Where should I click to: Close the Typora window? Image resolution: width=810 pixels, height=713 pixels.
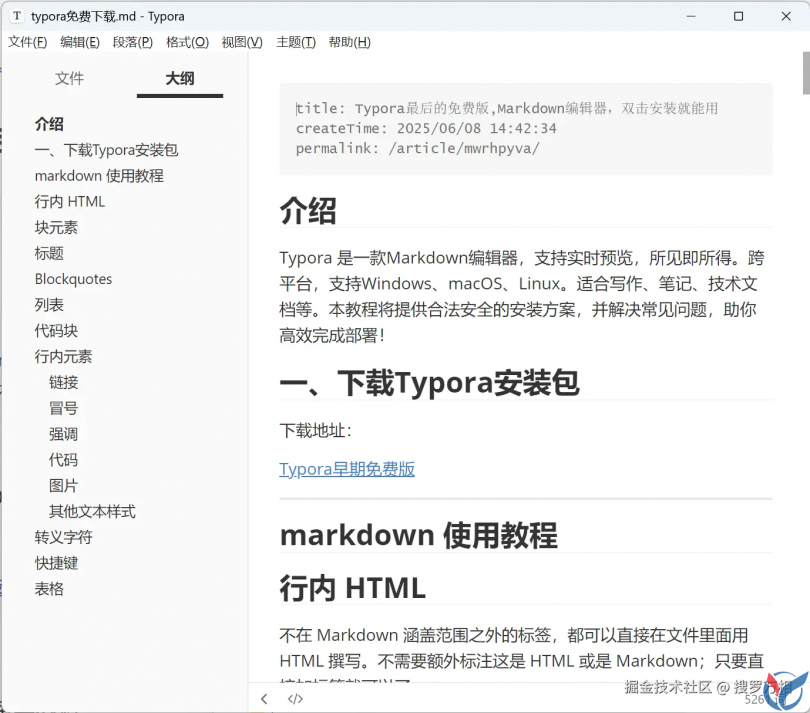[784, 16]
